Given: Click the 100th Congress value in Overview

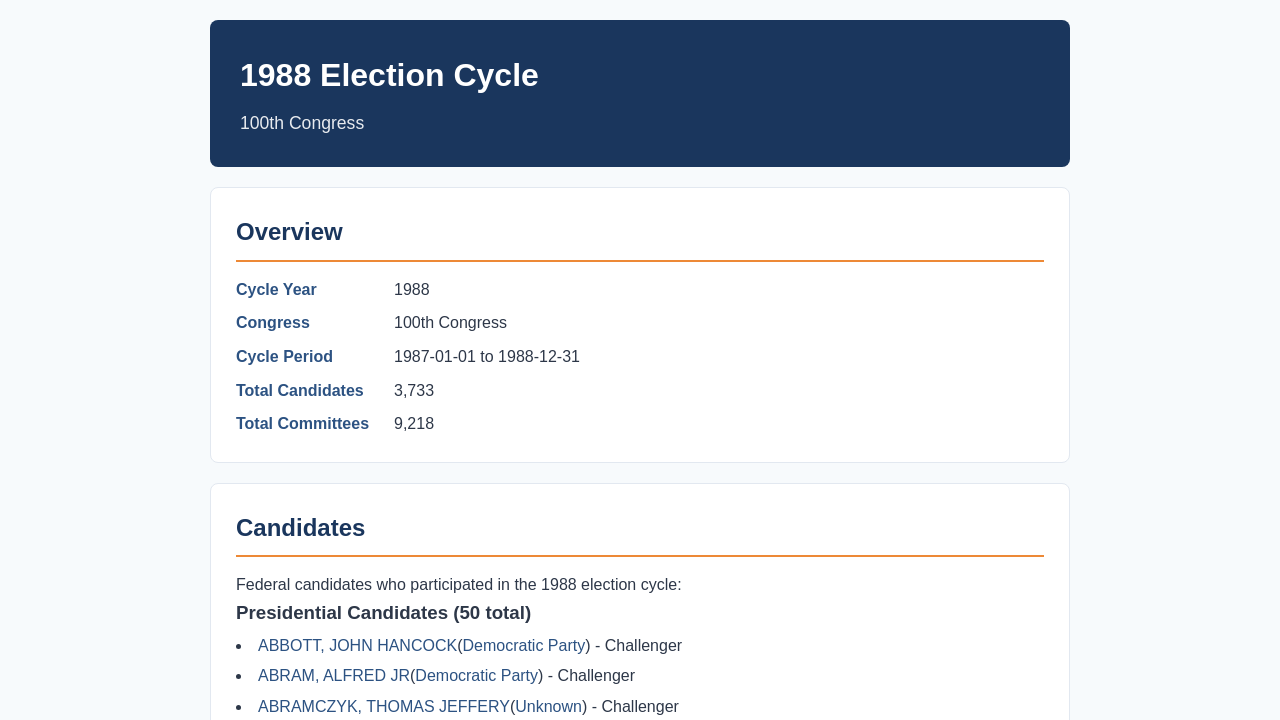Looking at the screenshot, I should tap(450, 323).
